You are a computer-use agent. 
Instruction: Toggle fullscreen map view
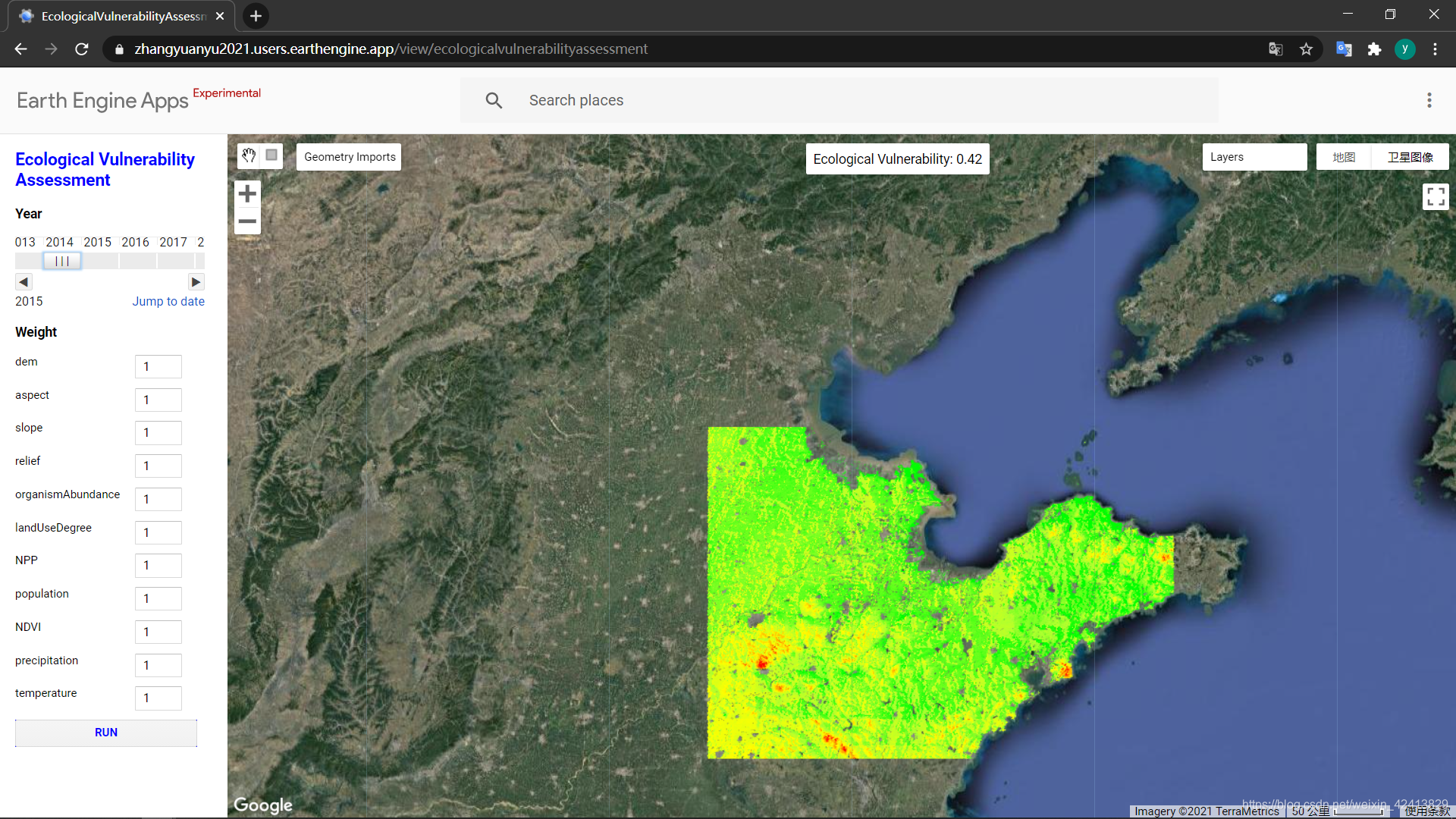coord(1435,196)
